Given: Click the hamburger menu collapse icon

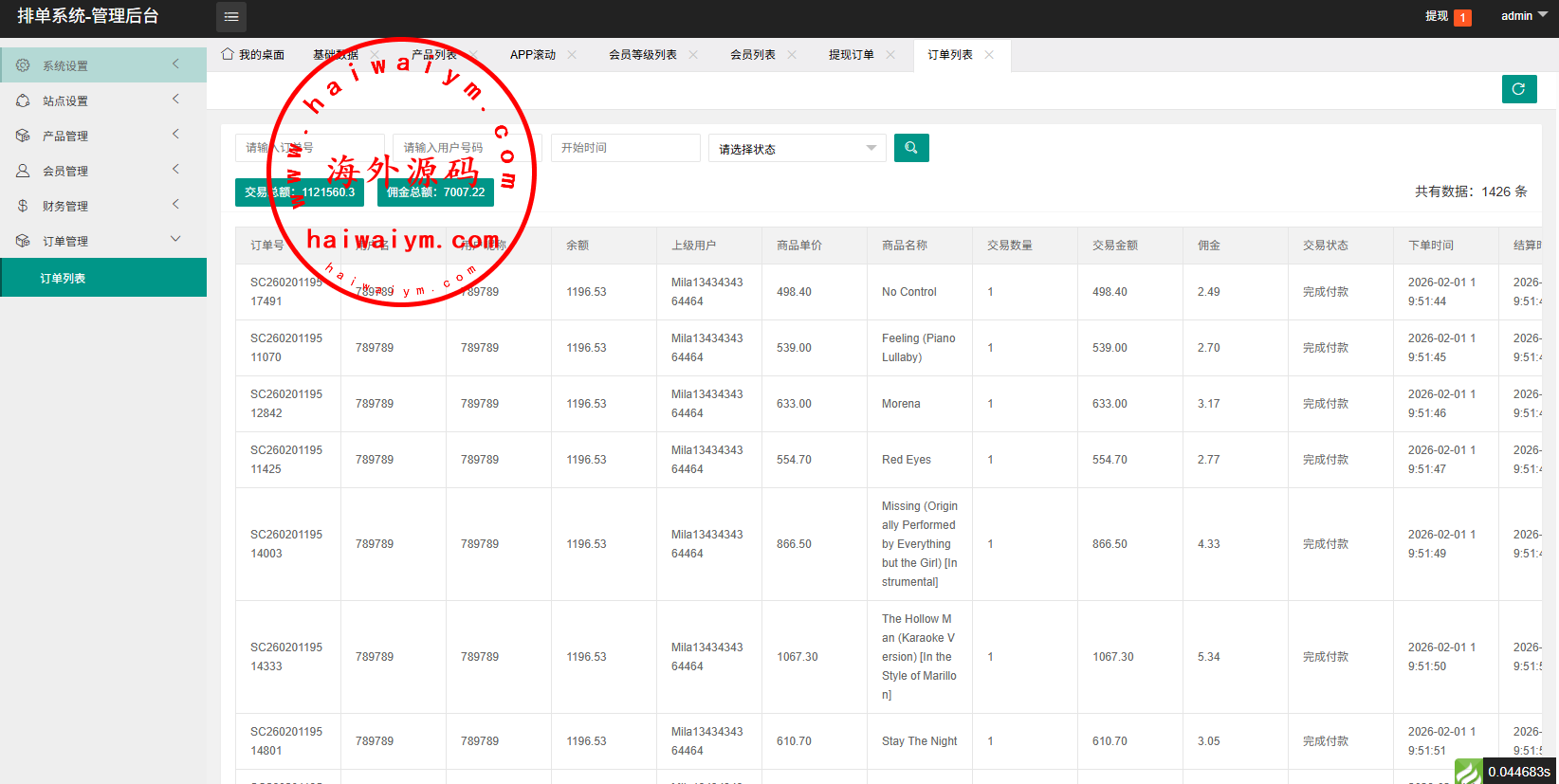Looking at the screenshot, I should click(231, 17).
